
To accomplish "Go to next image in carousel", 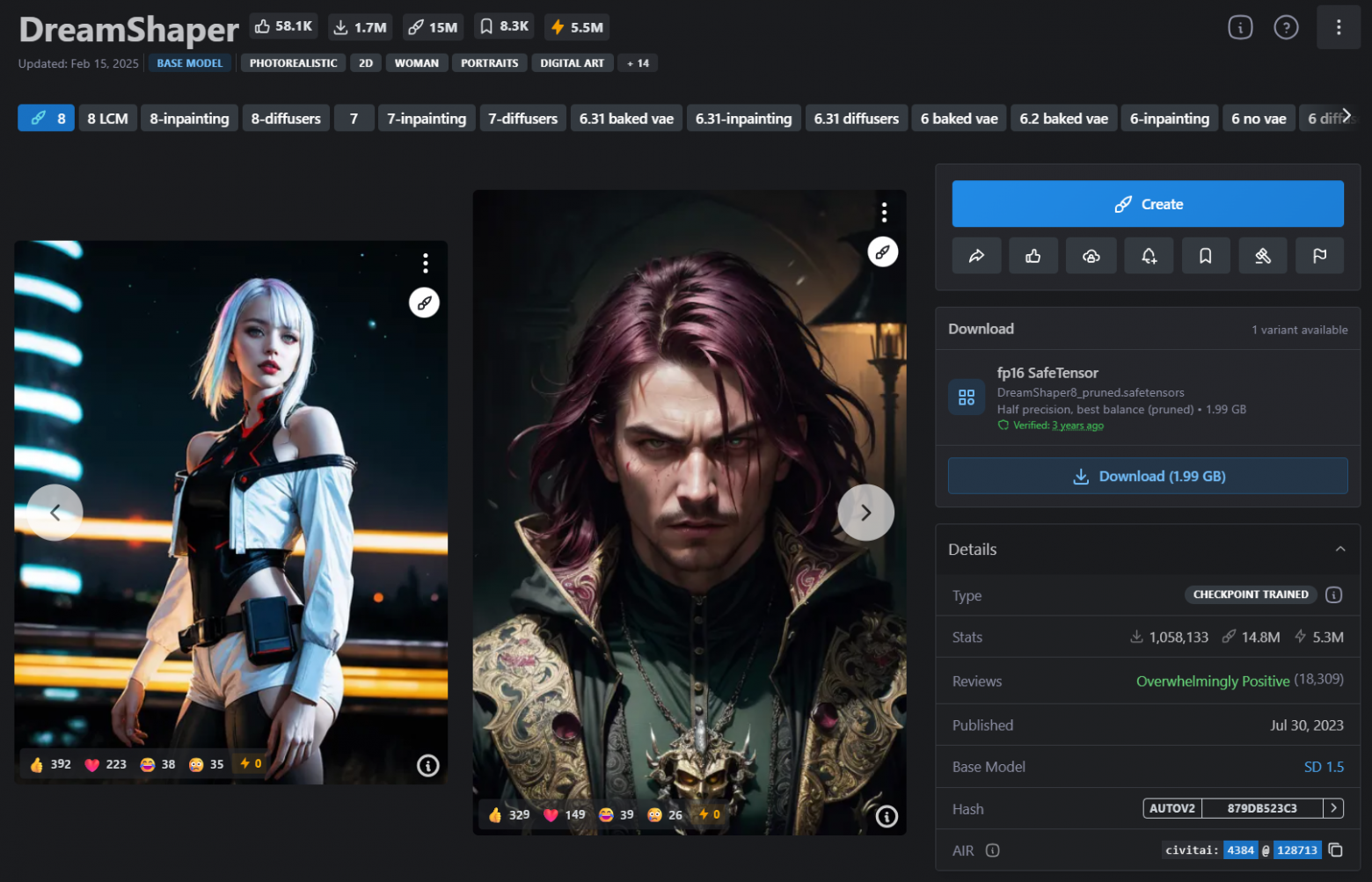I will 866,513.
